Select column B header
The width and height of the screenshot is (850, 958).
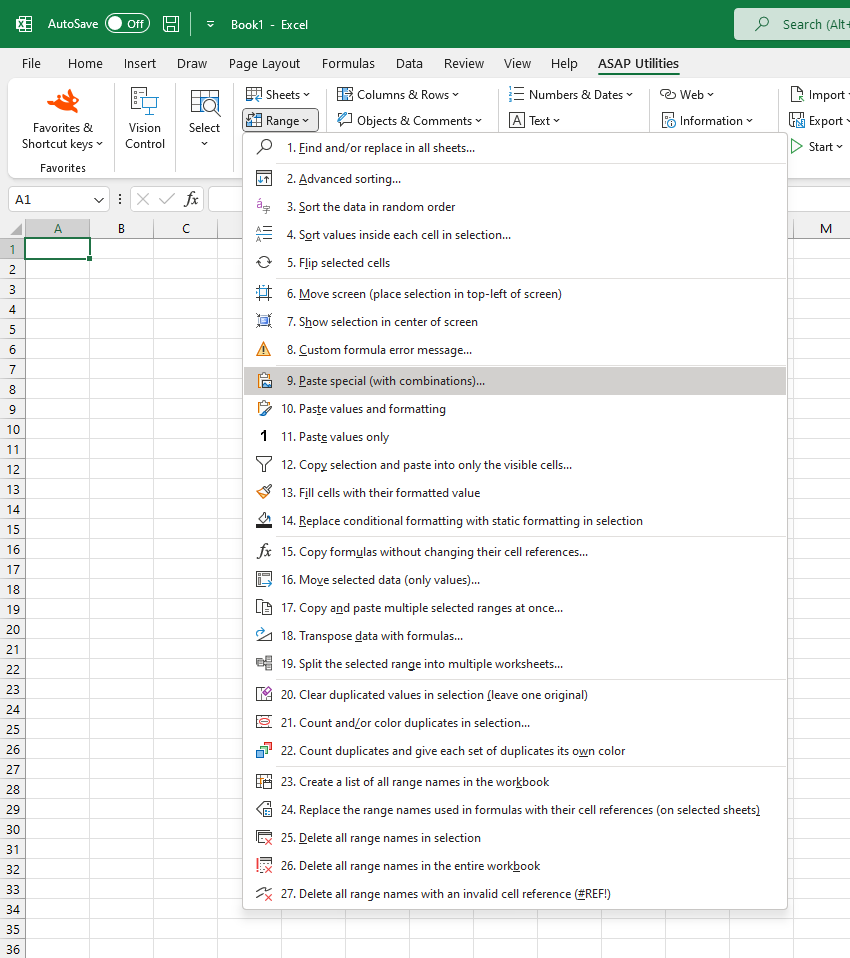(121, 229)
